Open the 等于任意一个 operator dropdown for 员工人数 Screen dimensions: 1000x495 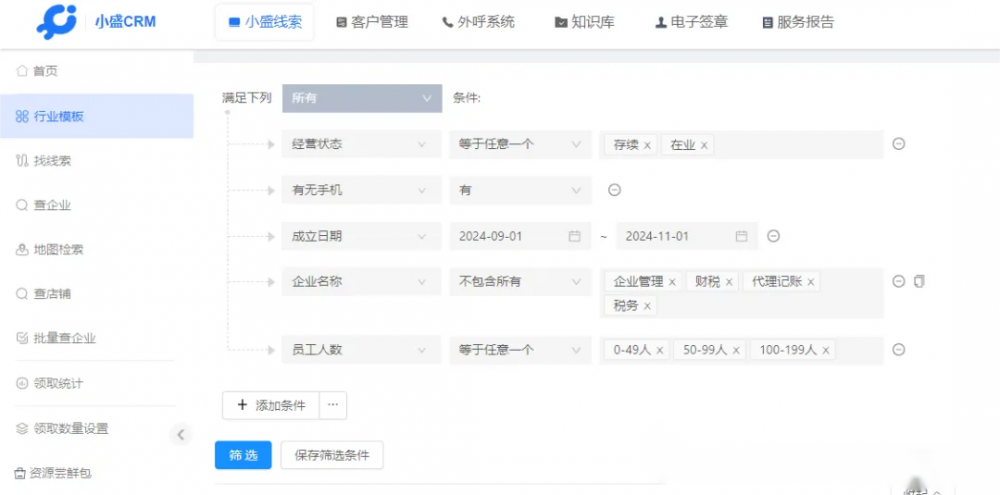(x=520, y=350)
